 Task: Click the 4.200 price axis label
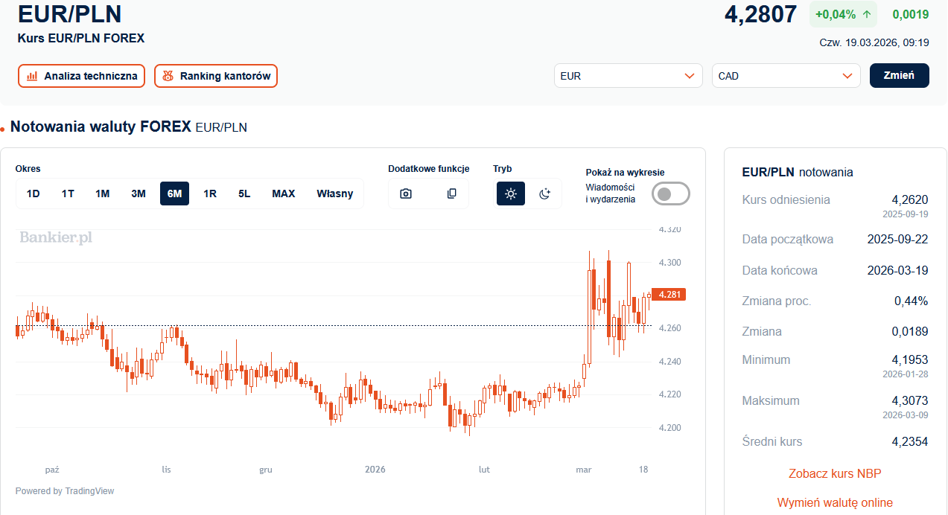670,427
